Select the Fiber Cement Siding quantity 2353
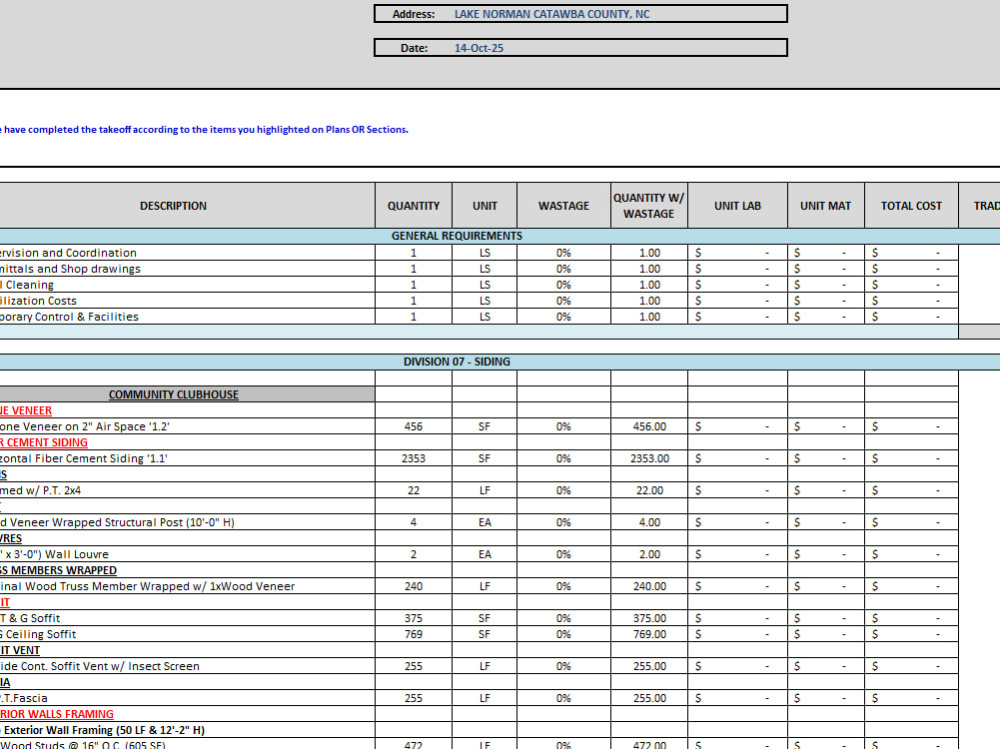The height and width of the screenshot is (749, 1000). pyautogui.click(x=413, y=458)
